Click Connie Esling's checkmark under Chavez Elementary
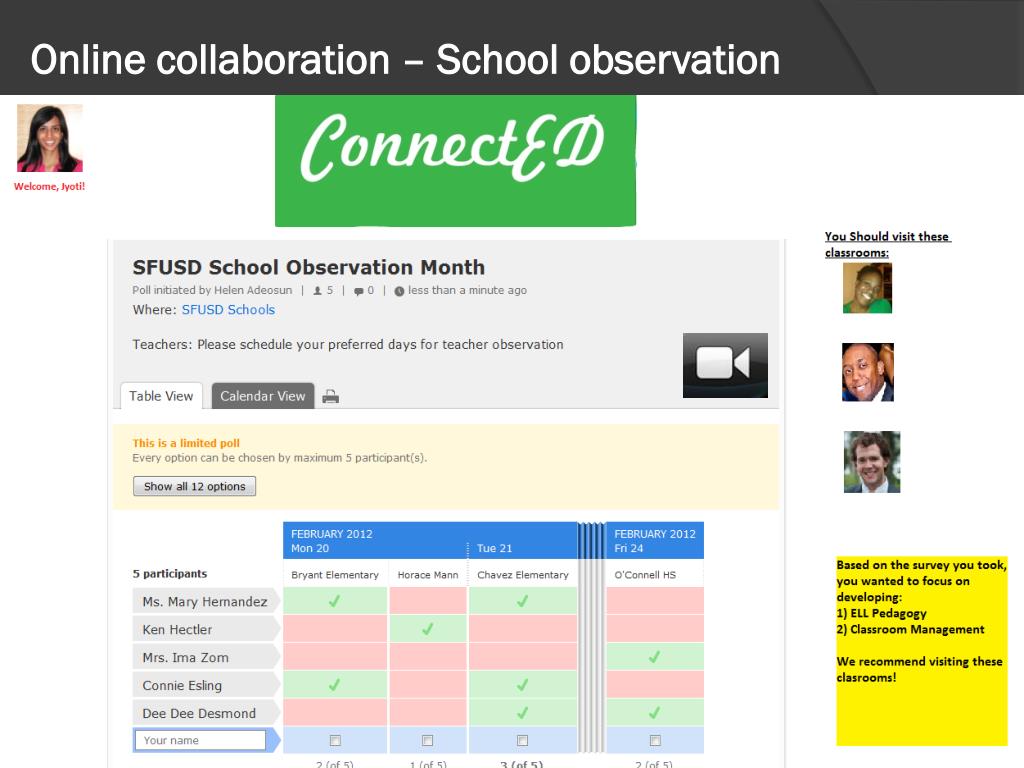This screenshot has width=1024, height=768. pyautogui.click(x=522, y=685)
